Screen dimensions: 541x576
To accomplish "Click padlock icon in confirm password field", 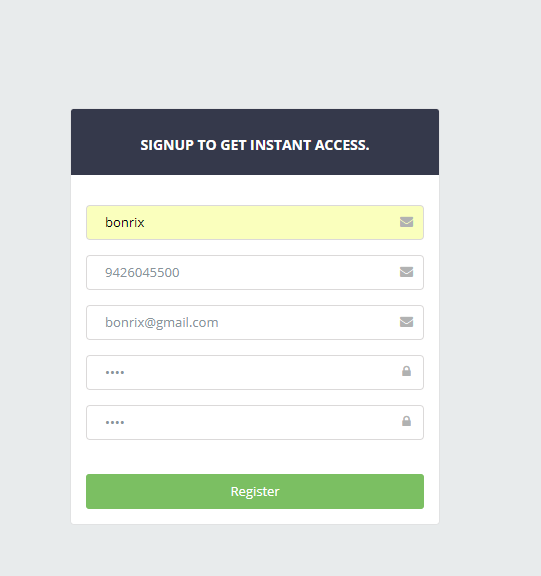I will click(x=406, y=421).
